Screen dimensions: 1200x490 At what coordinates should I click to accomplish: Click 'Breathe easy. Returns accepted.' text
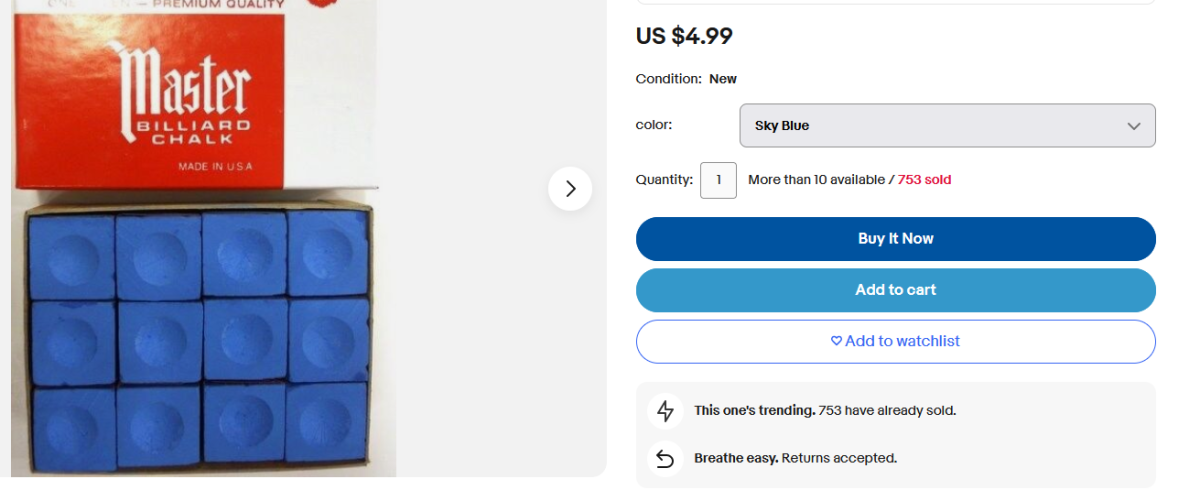795,459
